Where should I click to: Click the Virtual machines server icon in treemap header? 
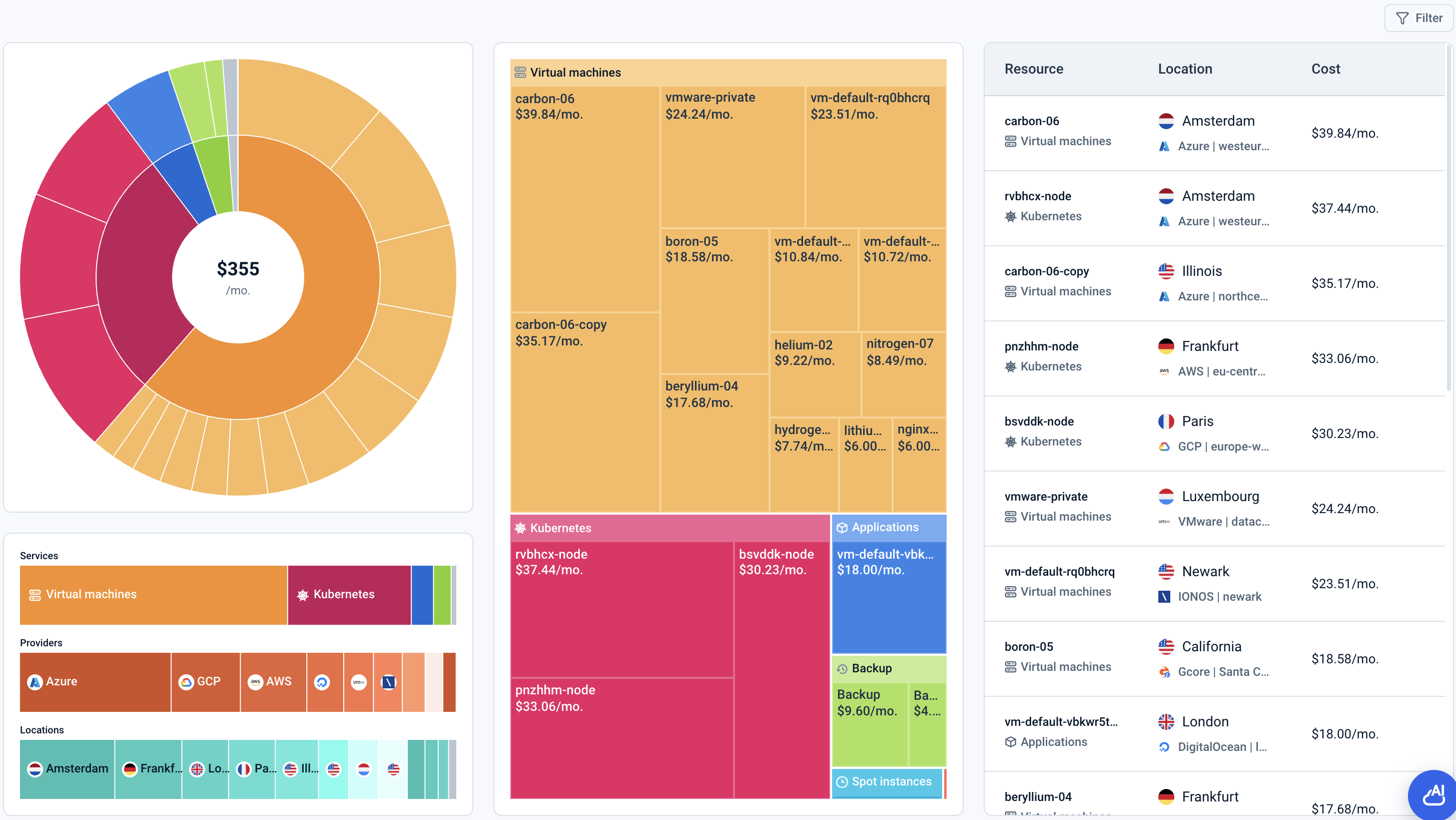(520, 73)
